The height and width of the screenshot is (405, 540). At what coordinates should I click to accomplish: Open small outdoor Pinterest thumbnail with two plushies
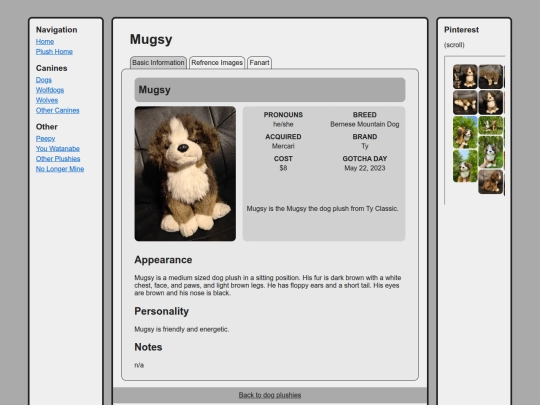pos(491,125)
